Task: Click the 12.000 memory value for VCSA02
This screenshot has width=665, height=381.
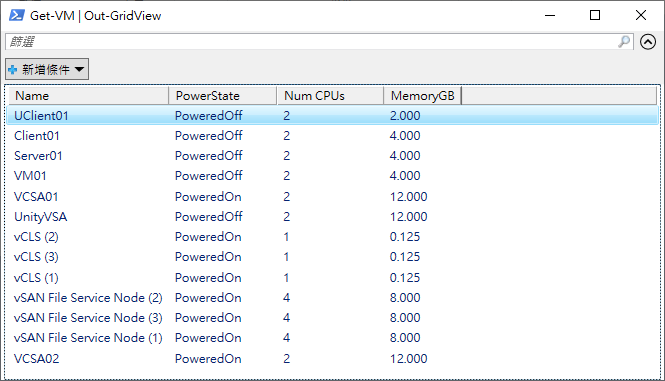Action: point(408,359)
